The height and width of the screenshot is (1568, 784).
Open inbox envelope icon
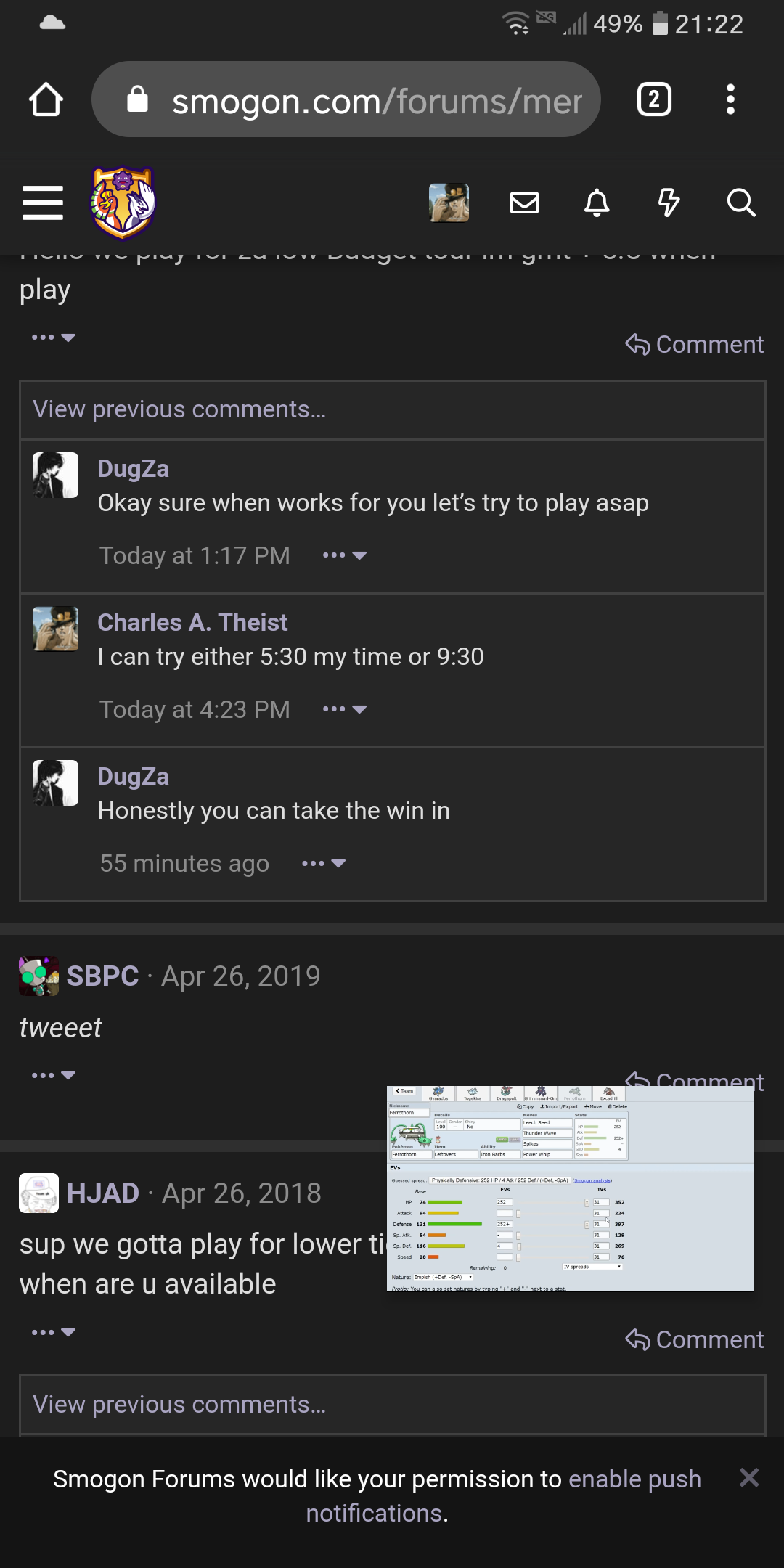(x=524, y=203)
